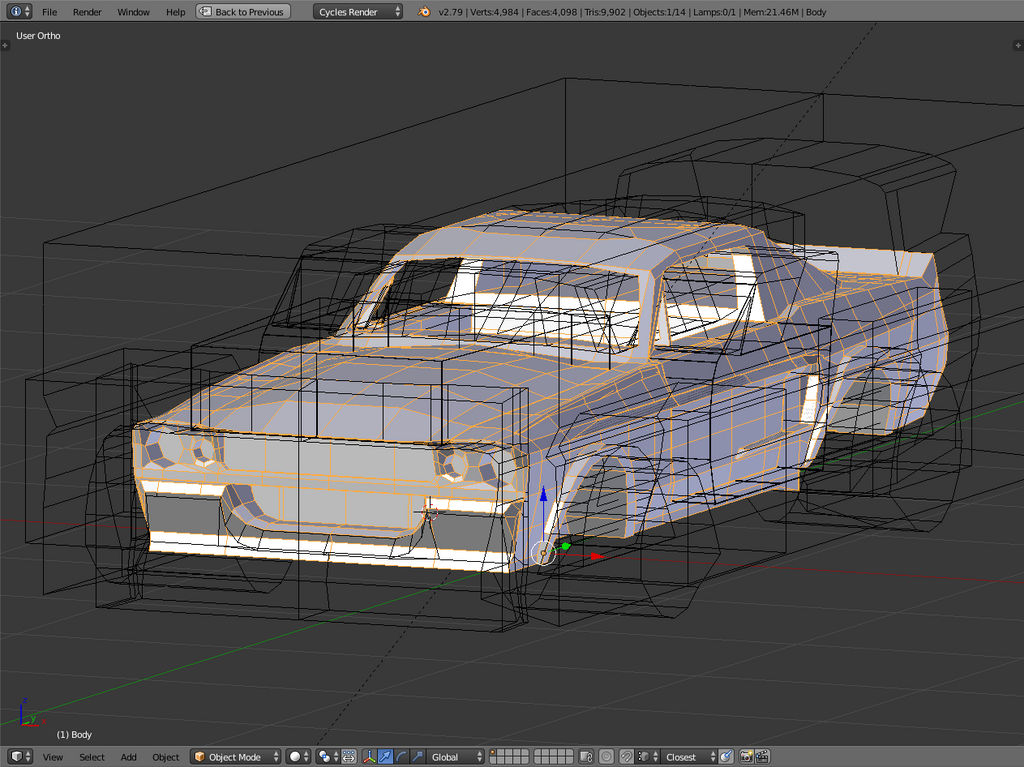Click the Back to Previous button
This screenshot has width=1024, height=767.
242,12
